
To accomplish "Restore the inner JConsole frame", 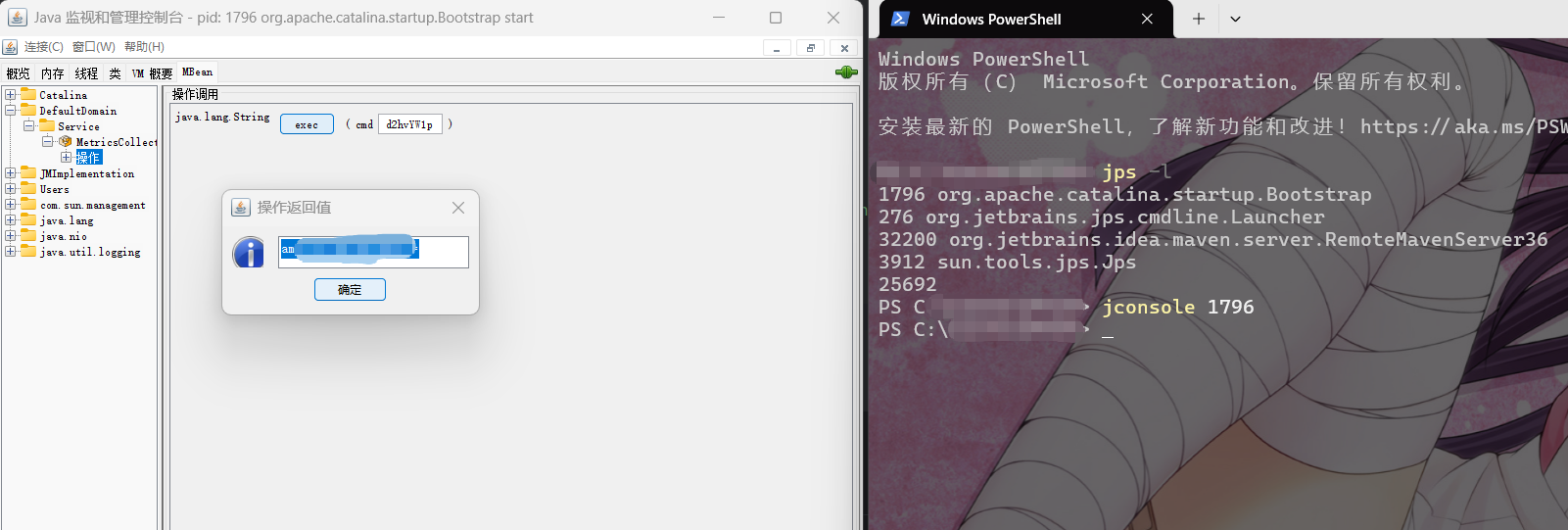I will point(810,48).
